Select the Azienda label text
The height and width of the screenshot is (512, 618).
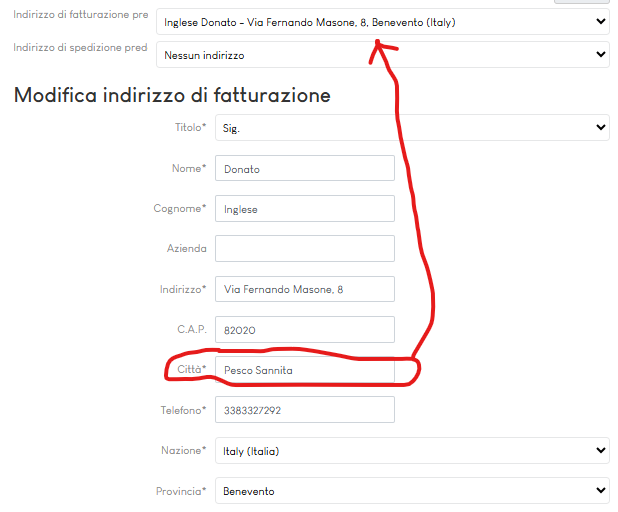tap(186, 248)
